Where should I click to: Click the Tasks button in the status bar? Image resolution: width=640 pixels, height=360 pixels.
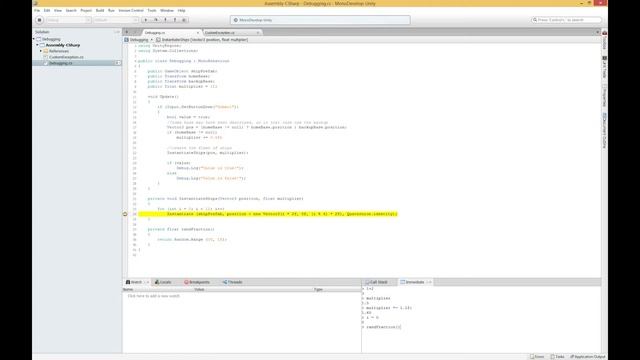point(558,357)
